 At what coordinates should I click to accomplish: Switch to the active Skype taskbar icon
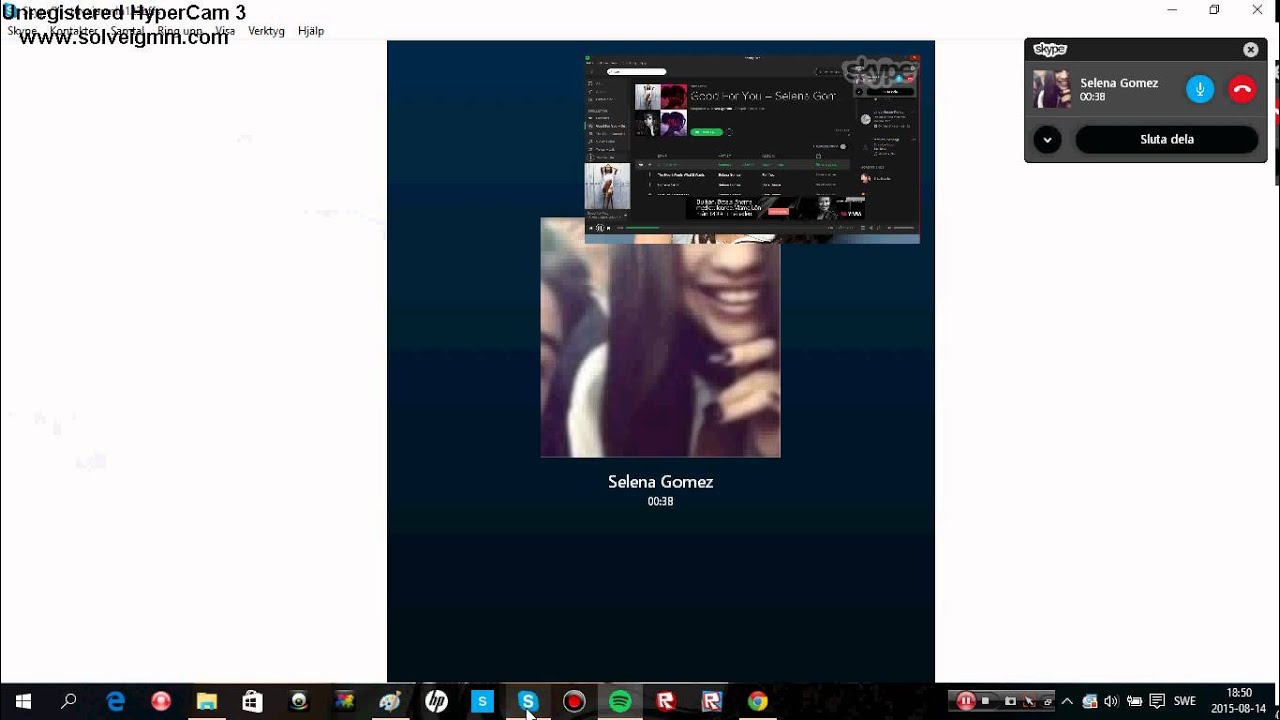click(528, 702)
